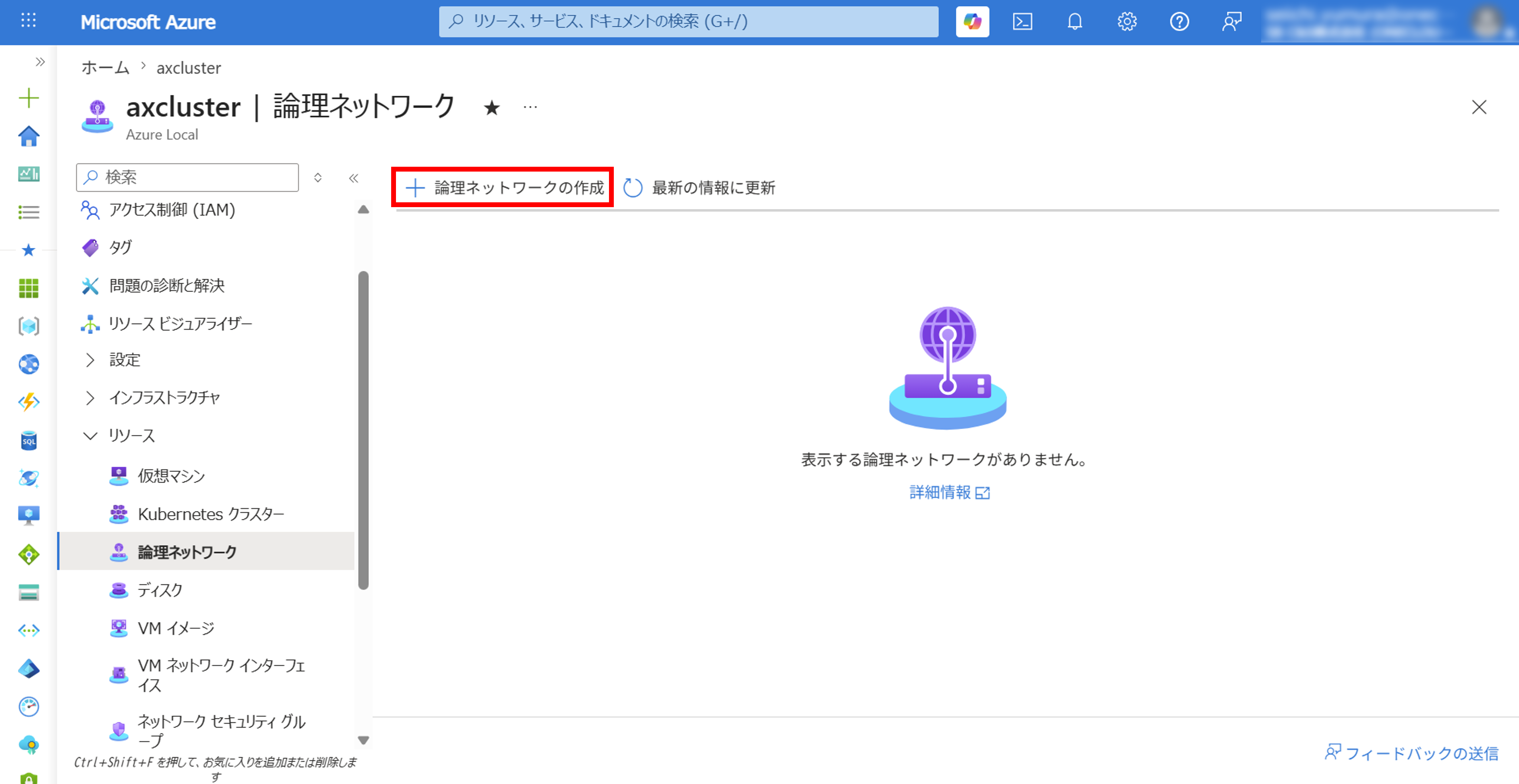The width and height of the screenshot is (1519, 784).
Task: Open the Cosmos DB planet icon
Action: point(28,478)
